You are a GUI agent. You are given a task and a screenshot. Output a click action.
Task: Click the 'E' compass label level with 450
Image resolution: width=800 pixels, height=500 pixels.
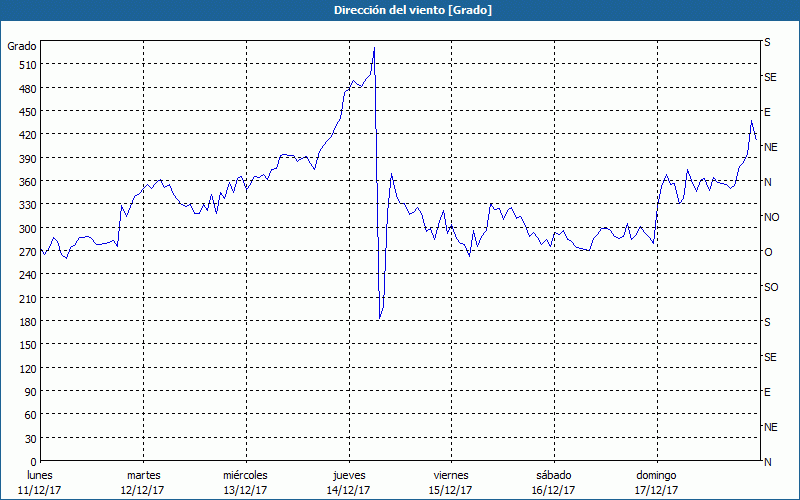767,112
